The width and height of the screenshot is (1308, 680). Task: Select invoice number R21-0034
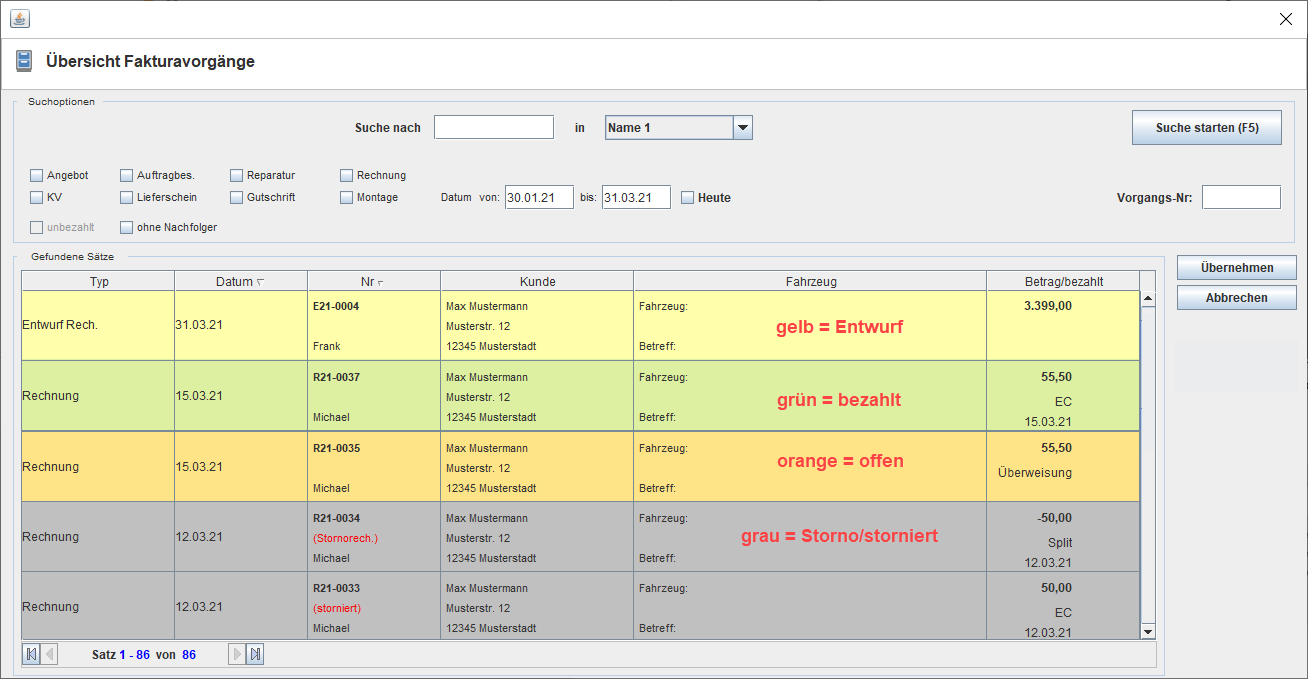[336, 518]
